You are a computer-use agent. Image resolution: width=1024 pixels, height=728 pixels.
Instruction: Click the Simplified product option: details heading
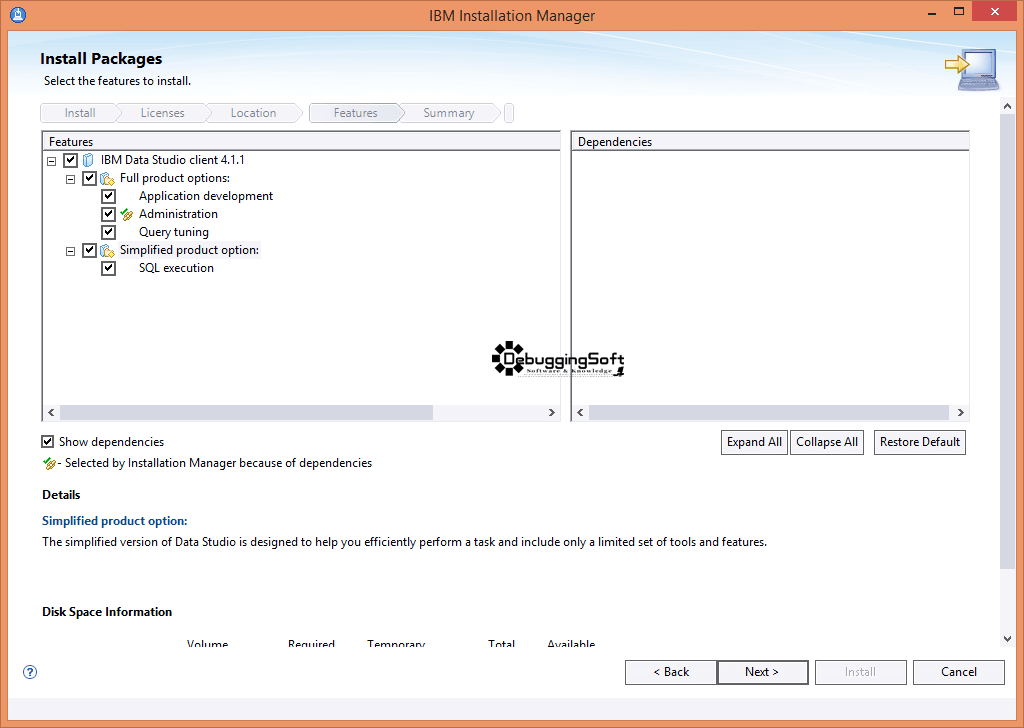[115, 521]
